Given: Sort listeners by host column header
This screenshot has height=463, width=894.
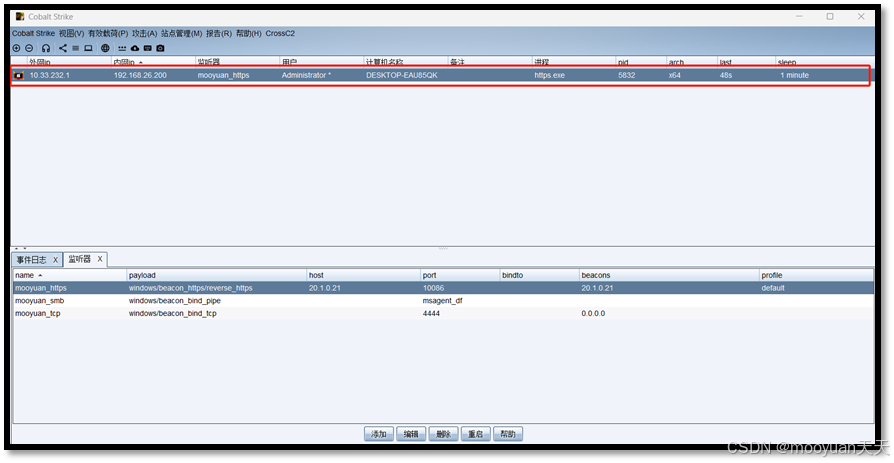Looking at the screenshot, I should click(x=363, y=275).
